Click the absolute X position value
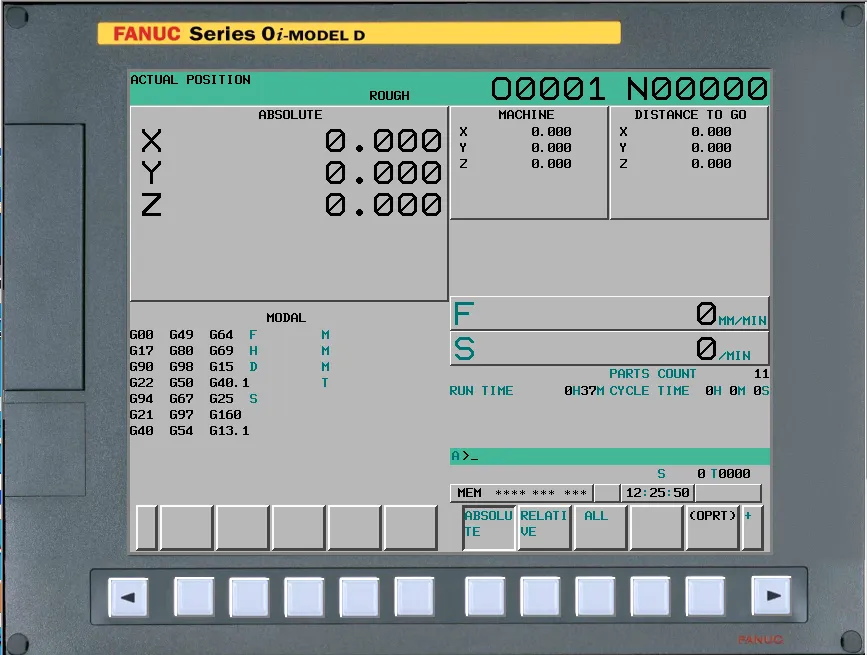Screen dimensions: 867x655 pos(383,141)
